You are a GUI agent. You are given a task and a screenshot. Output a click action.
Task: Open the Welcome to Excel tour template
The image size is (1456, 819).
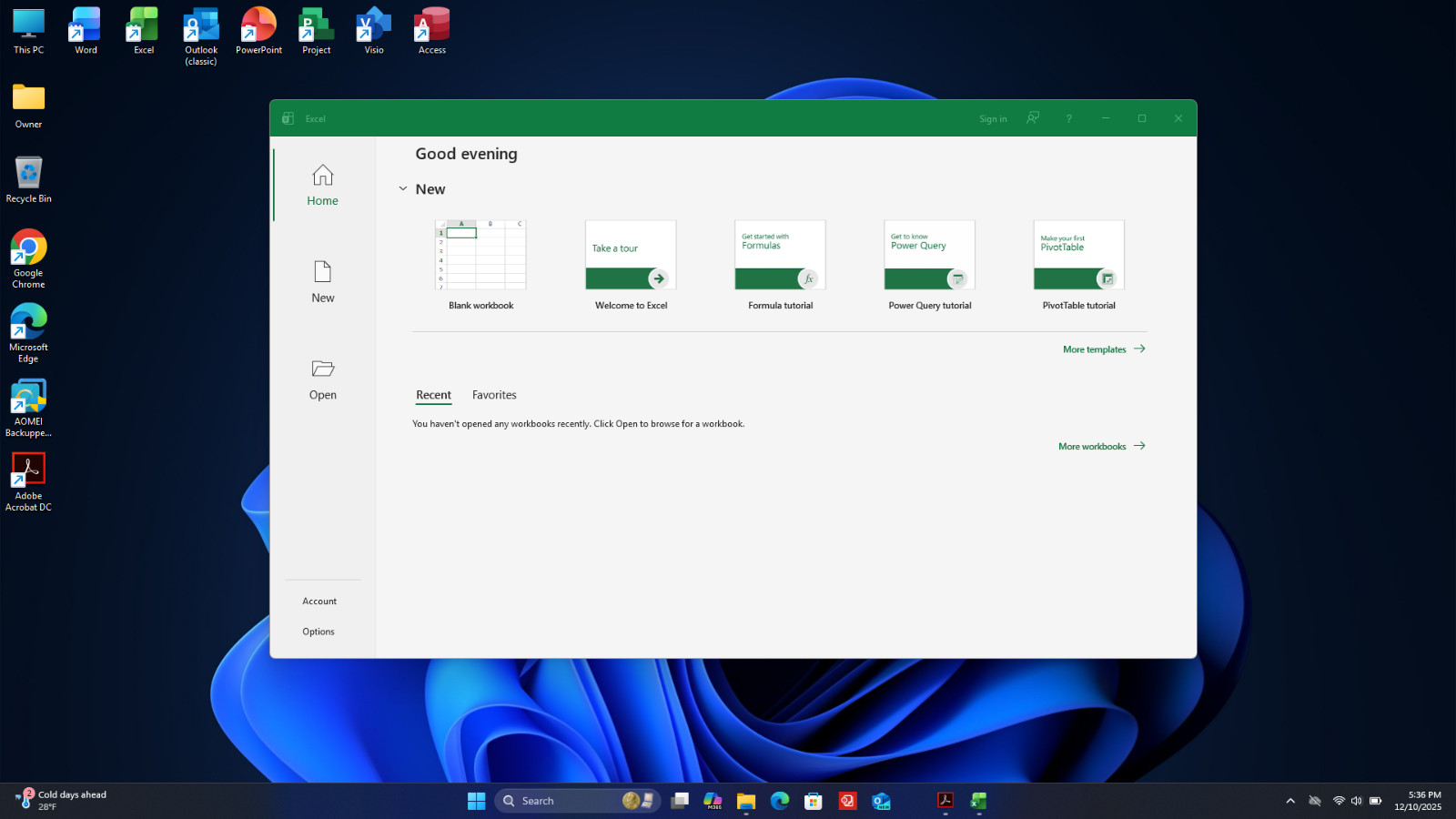631,266
